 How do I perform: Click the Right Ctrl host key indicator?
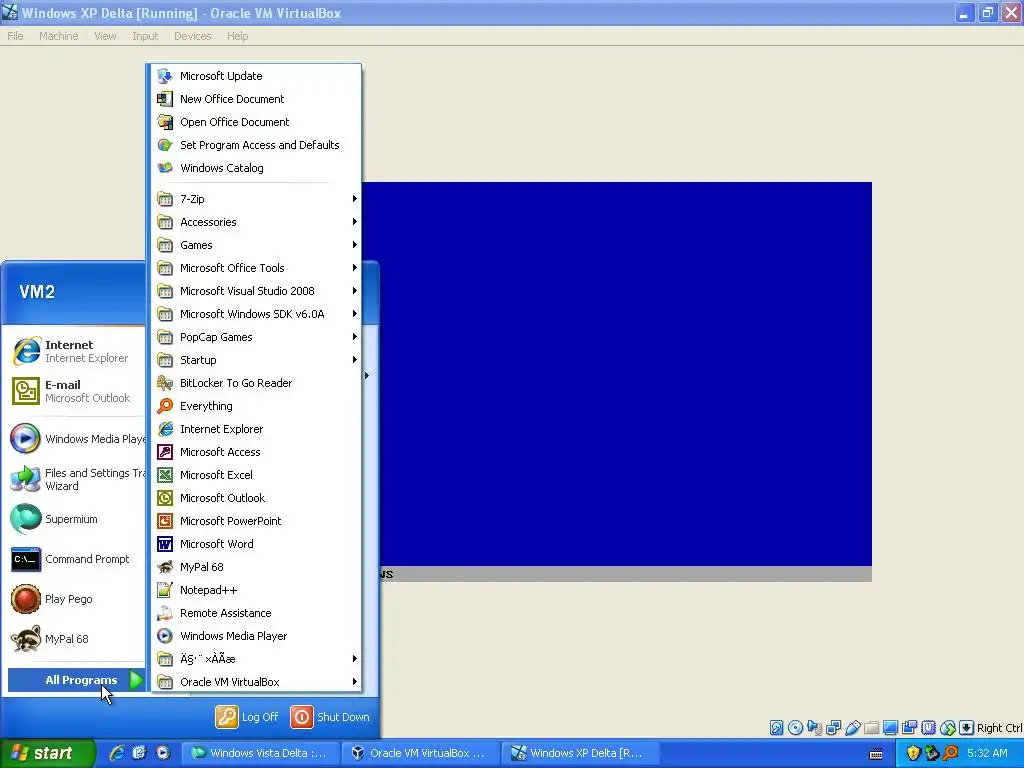pyautogui.click(x=999, y=728)
